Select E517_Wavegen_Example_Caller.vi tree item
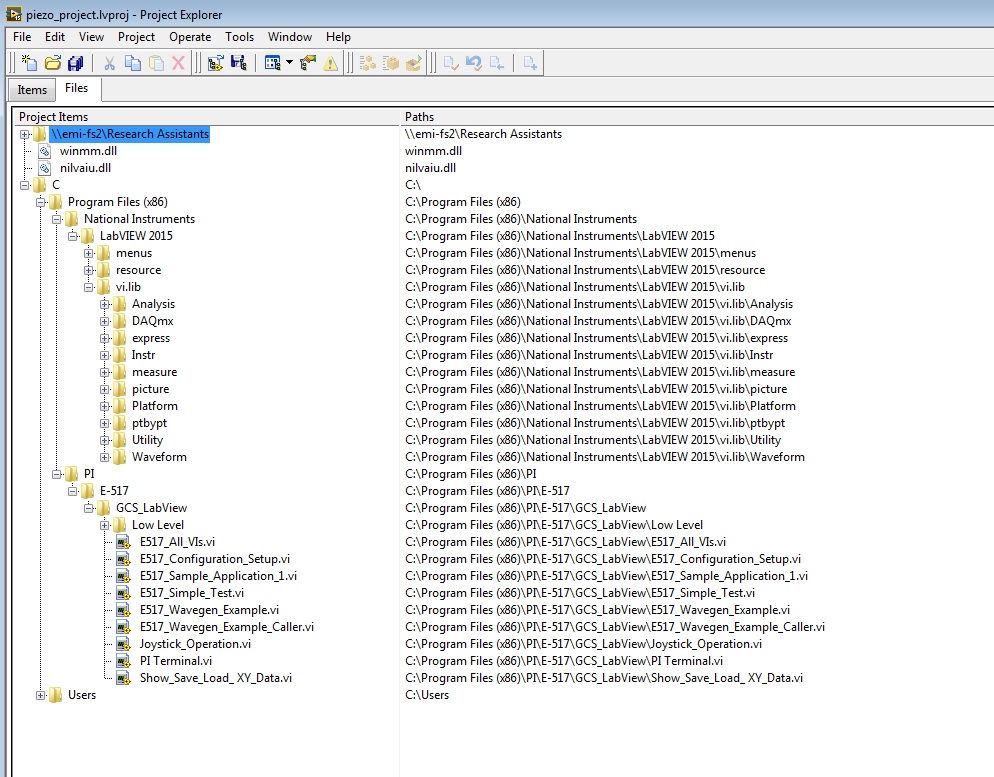The image size is (994, 777). [x=227, y=627]
